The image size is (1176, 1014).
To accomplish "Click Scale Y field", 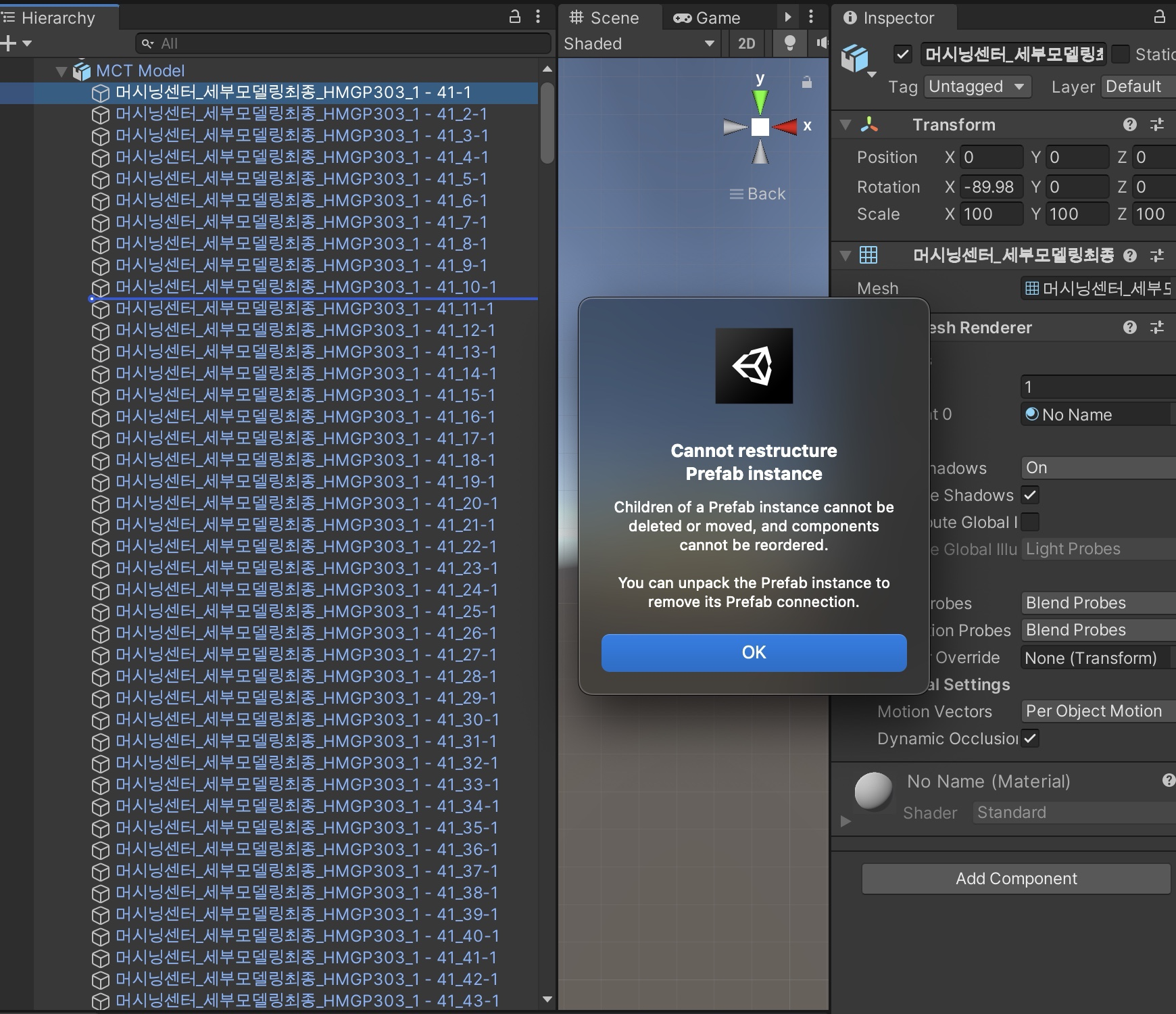I will [x=1077, y=214].
